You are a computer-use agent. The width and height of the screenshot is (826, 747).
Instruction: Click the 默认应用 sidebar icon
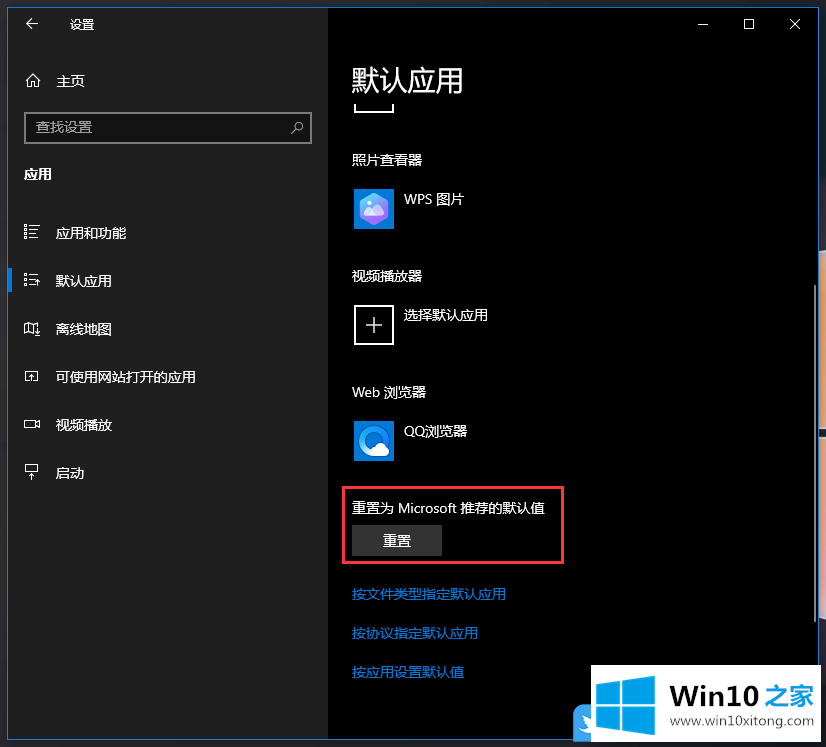point(32,280)
